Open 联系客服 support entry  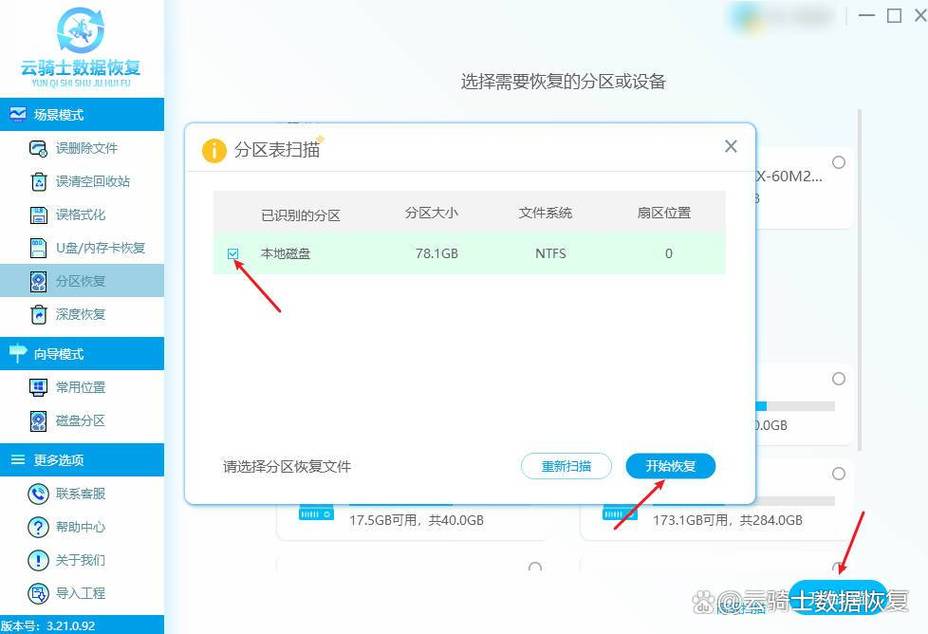82,494
